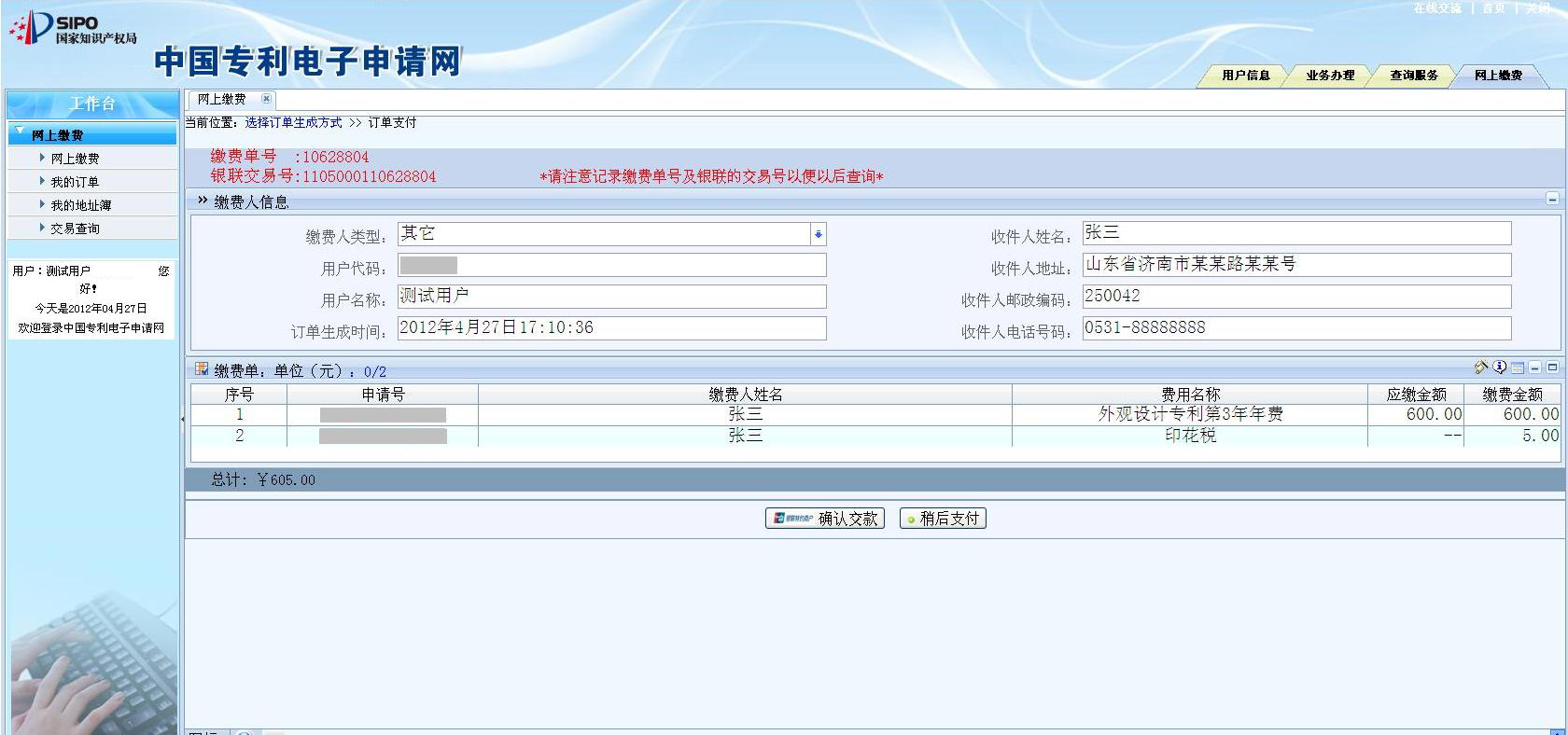Click the 选择订单生成方式 breadcrumb link

tap(293, 123)
